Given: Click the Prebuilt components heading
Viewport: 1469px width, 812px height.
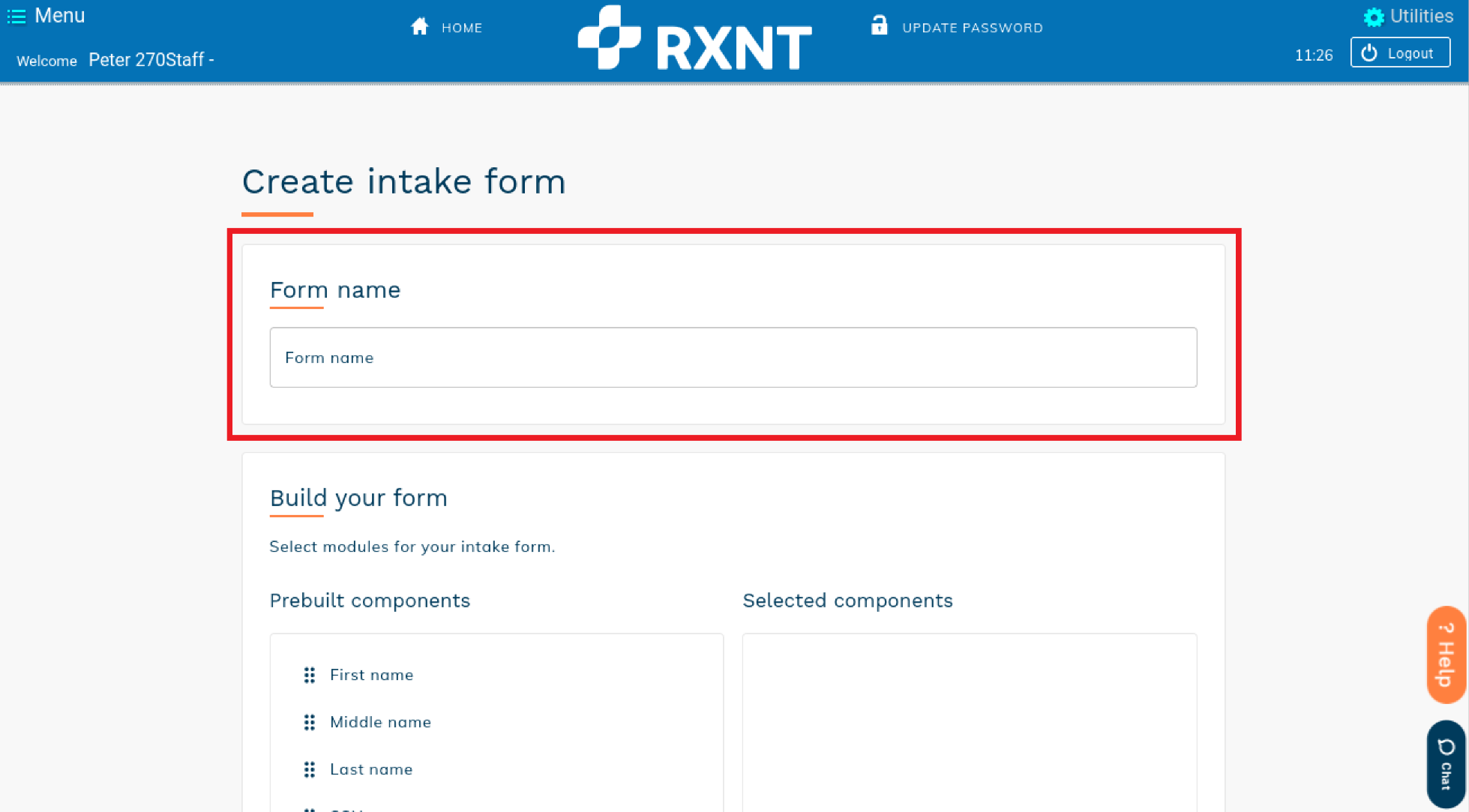Looking at the screenshot, I should [370, 601].
